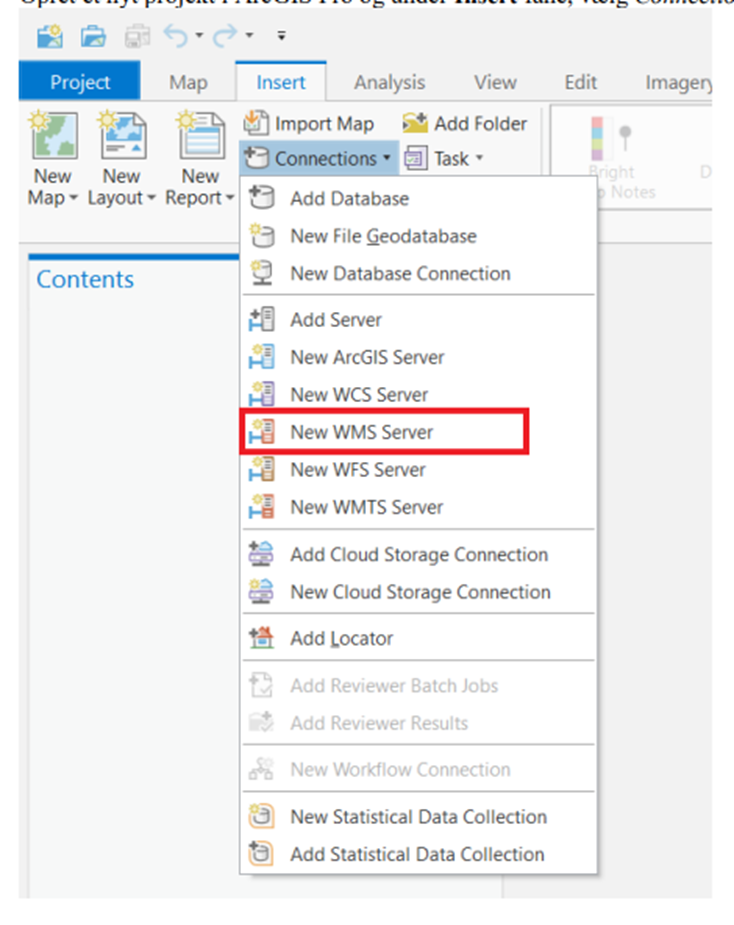This screenshot has height=925, width=734.
Task: Open the View ribbon tab
Action: (496, 82)
